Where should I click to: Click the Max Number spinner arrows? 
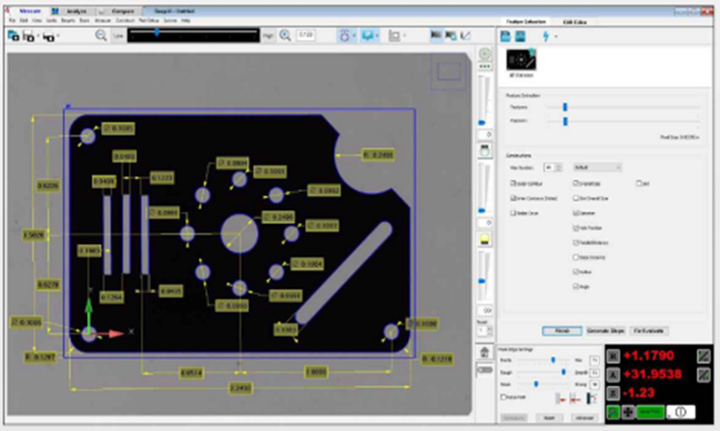point(559,167)
